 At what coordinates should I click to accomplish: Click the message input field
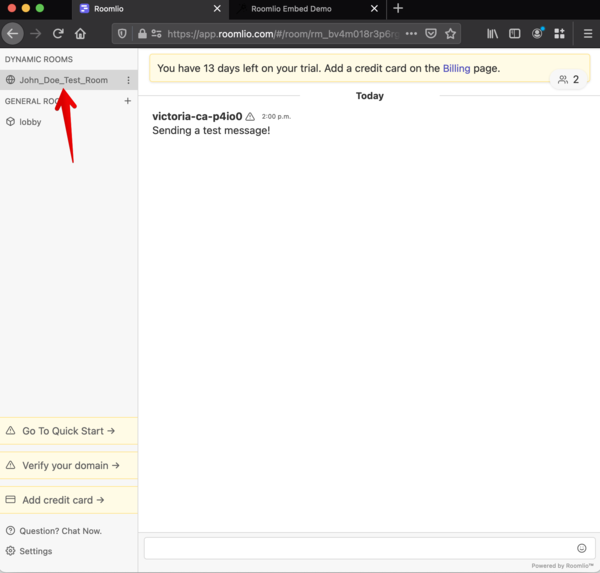[358, 548]
